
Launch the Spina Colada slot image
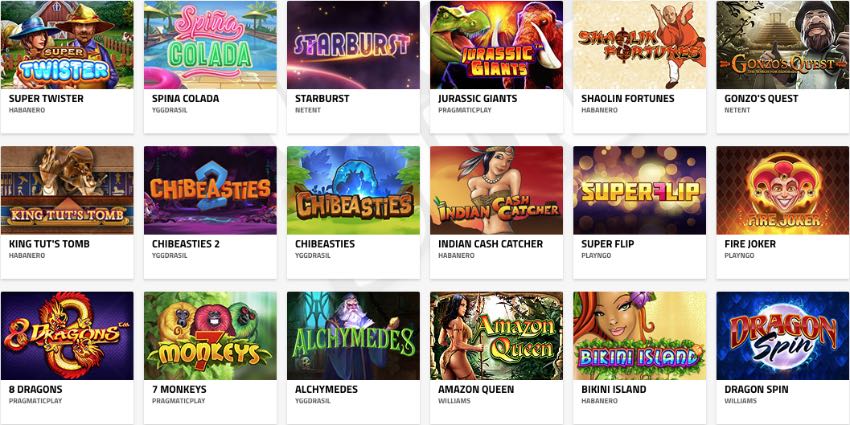[210, 44]
